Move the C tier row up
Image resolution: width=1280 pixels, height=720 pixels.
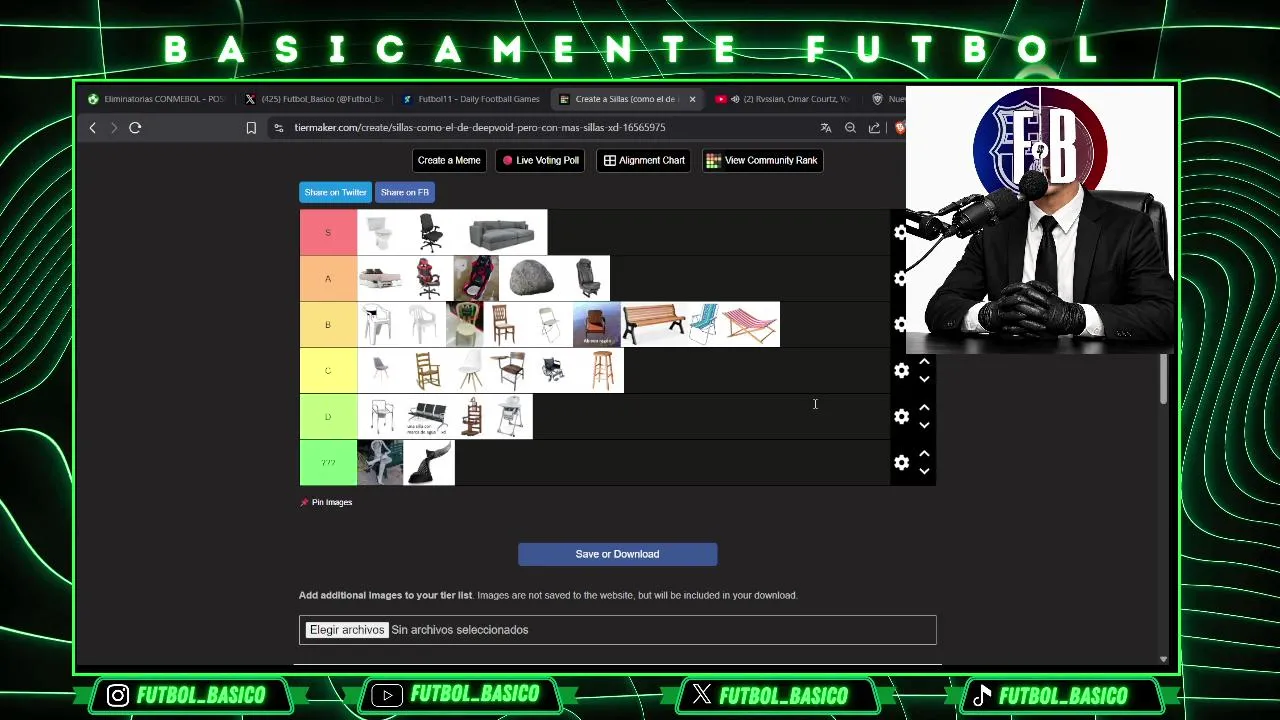(924, 362)
